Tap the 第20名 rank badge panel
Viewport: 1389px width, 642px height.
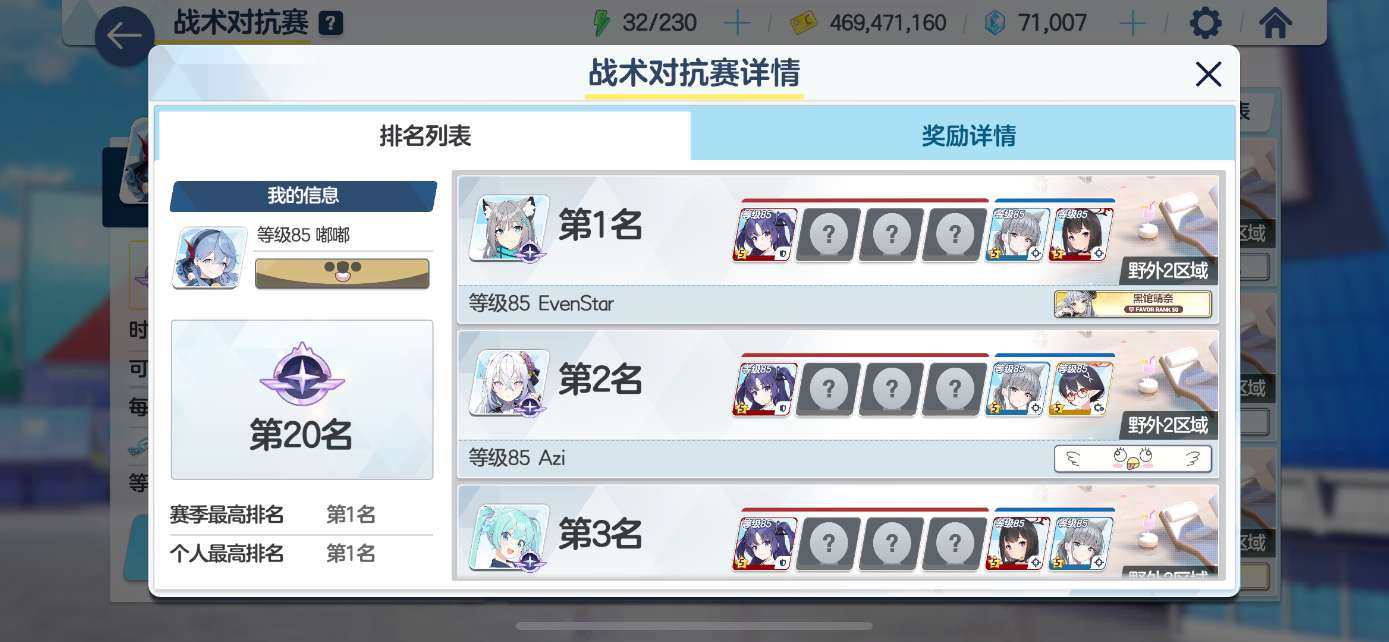(302, 400)
